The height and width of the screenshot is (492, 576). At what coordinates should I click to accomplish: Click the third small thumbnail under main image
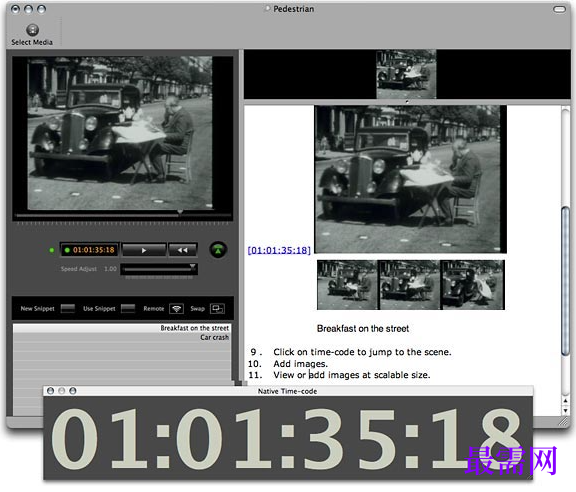[472, 285]
